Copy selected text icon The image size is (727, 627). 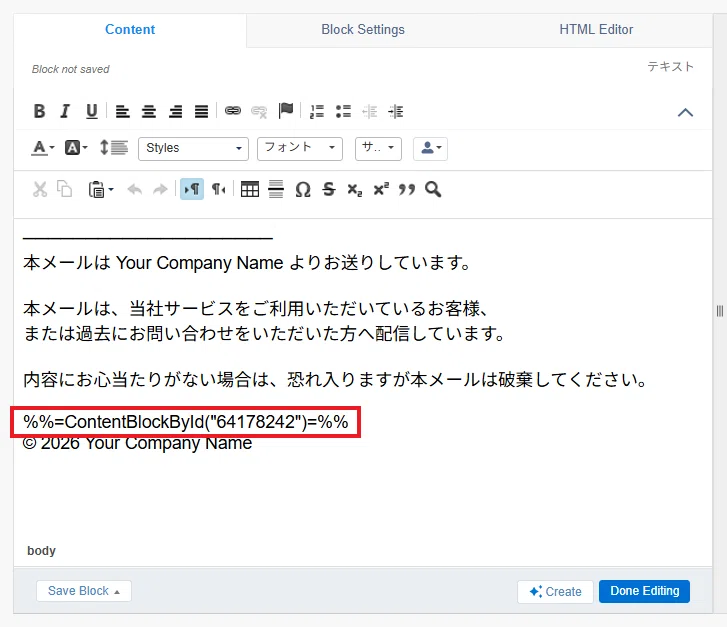(64, 189)
